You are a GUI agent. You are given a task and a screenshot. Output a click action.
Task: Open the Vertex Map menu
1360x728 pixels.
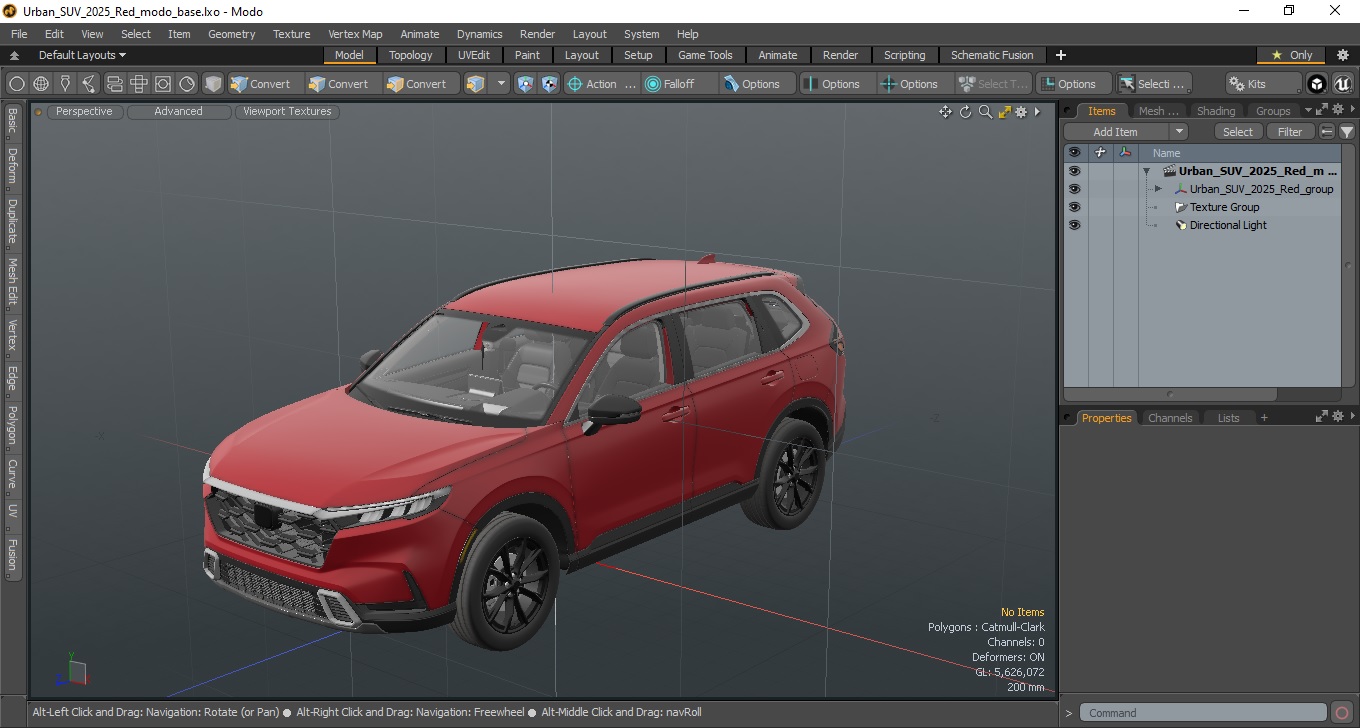pos(355,34)
